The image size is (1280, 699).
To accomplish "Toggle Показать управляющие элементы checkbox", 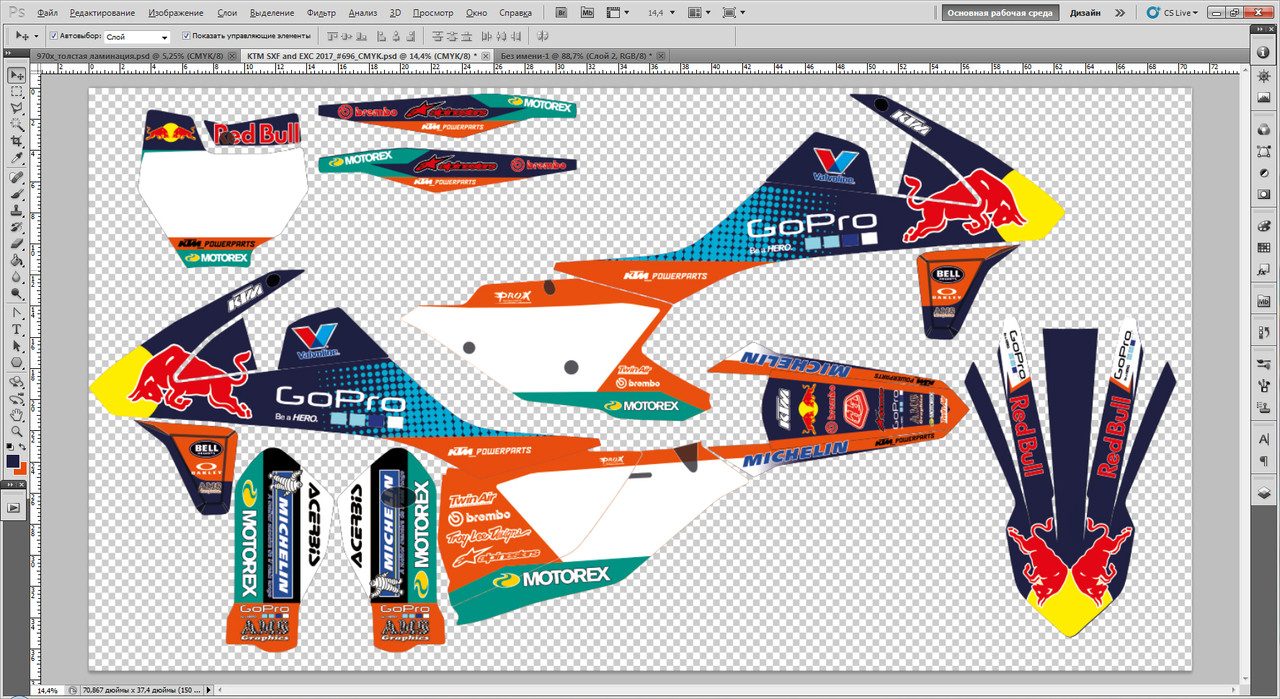I will pyautogui.click(x=186, y=36).
